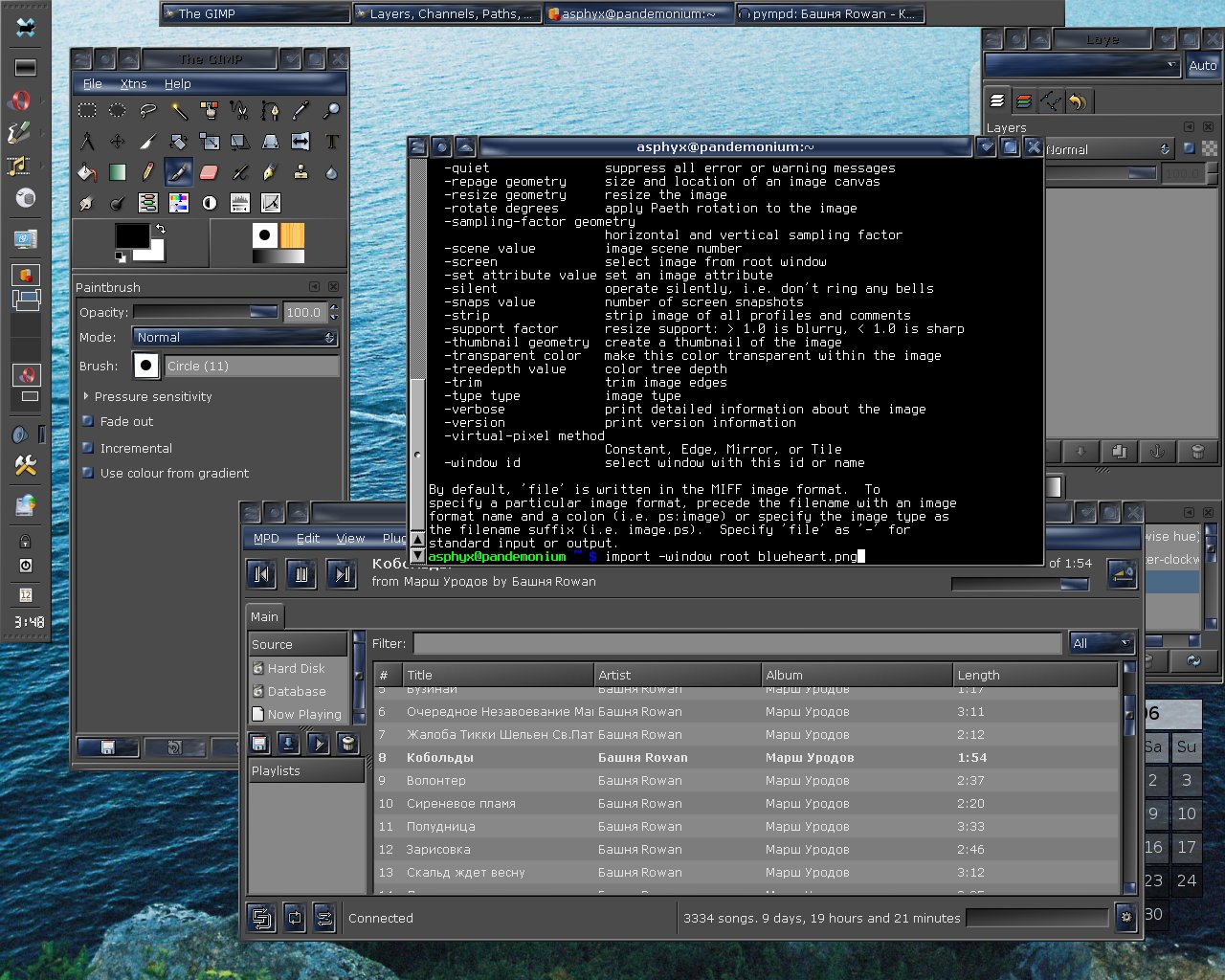
Task: Select the Text tool
Action: click(332, 142)
